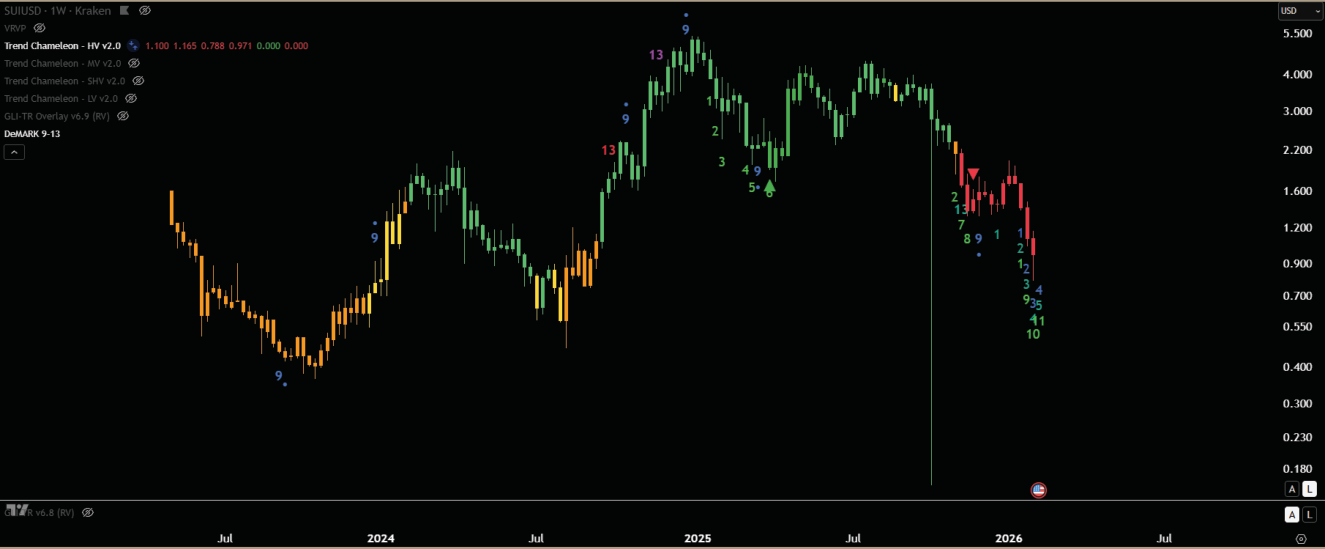Toggle GLI-TR Overlay v6.9 visibility eye
Image resolution: width=1325 pixels, height=549 pixels.
pyautogui.click(x=123, y=116)
